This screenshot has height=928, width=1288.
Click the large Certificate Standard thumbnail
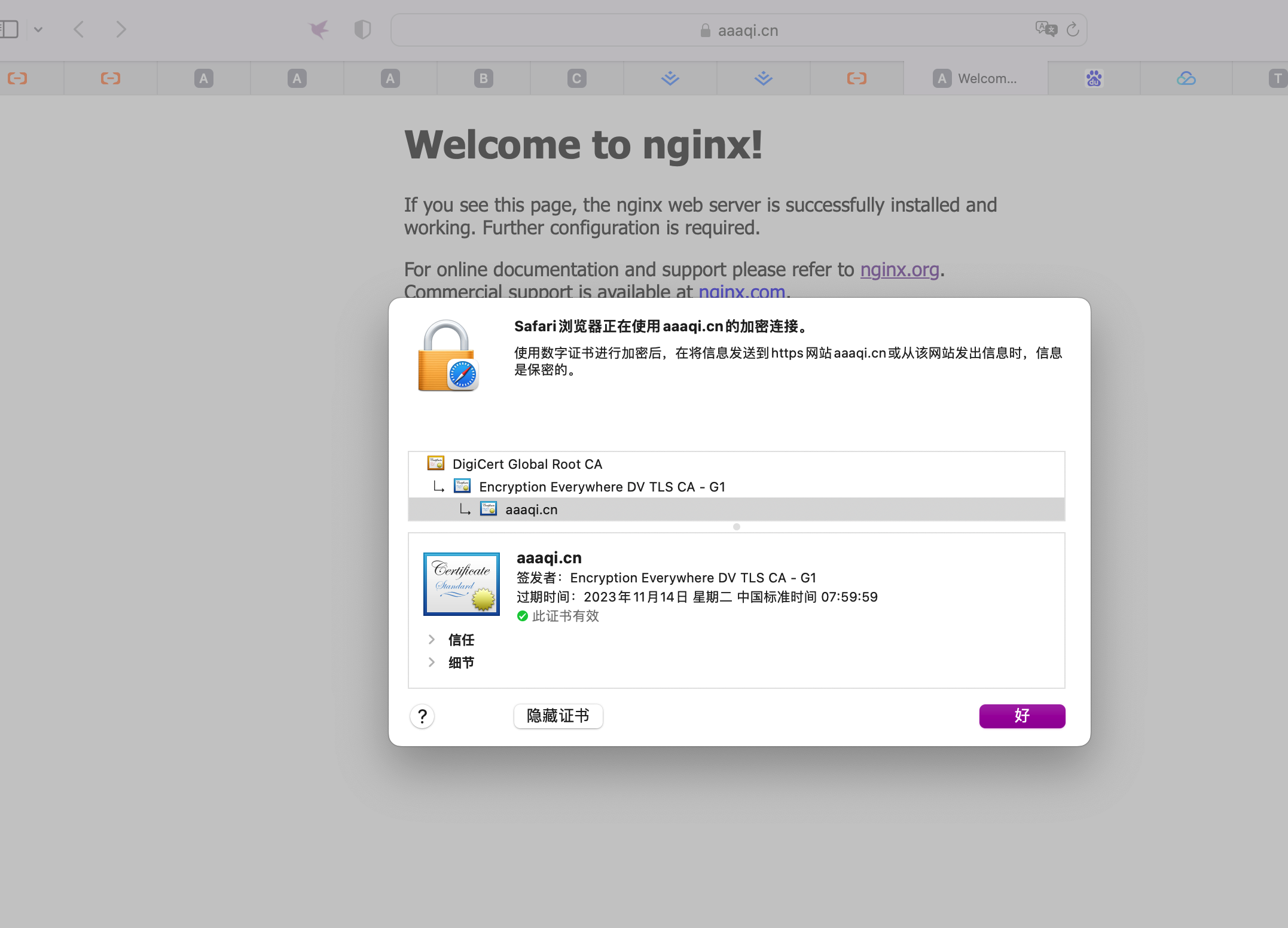click(462, 584)
